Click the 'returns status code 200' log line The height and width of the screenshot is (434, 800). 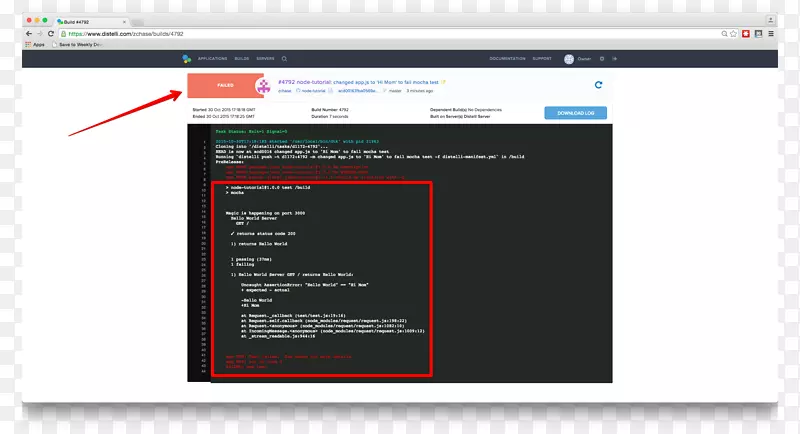[263, 234]
